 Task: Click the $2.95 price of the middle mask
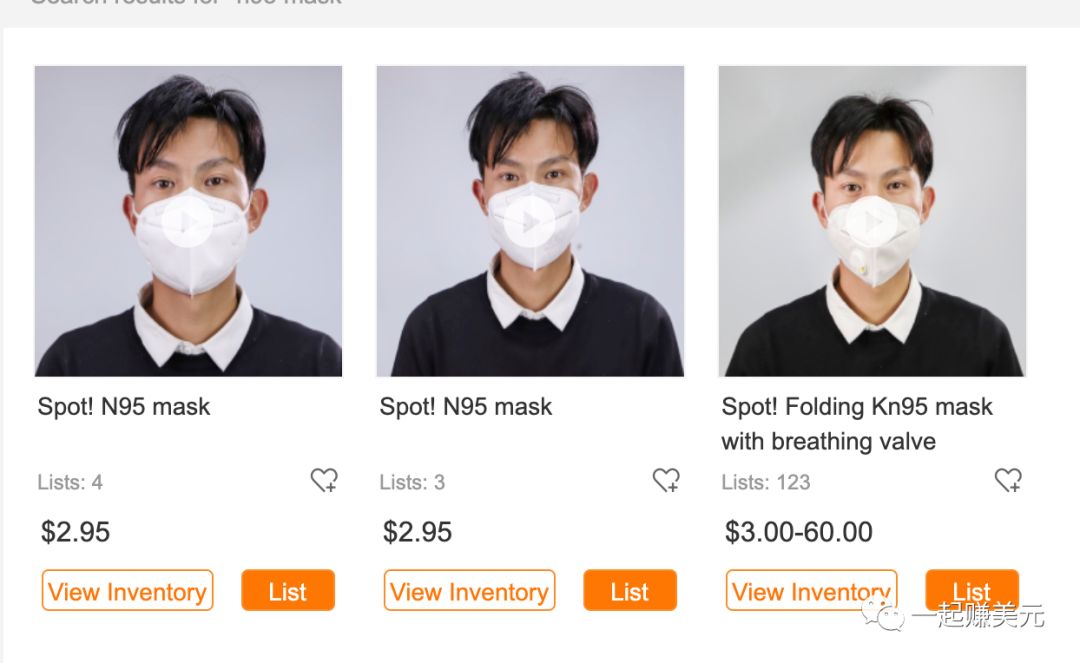(x=417, y=532)
